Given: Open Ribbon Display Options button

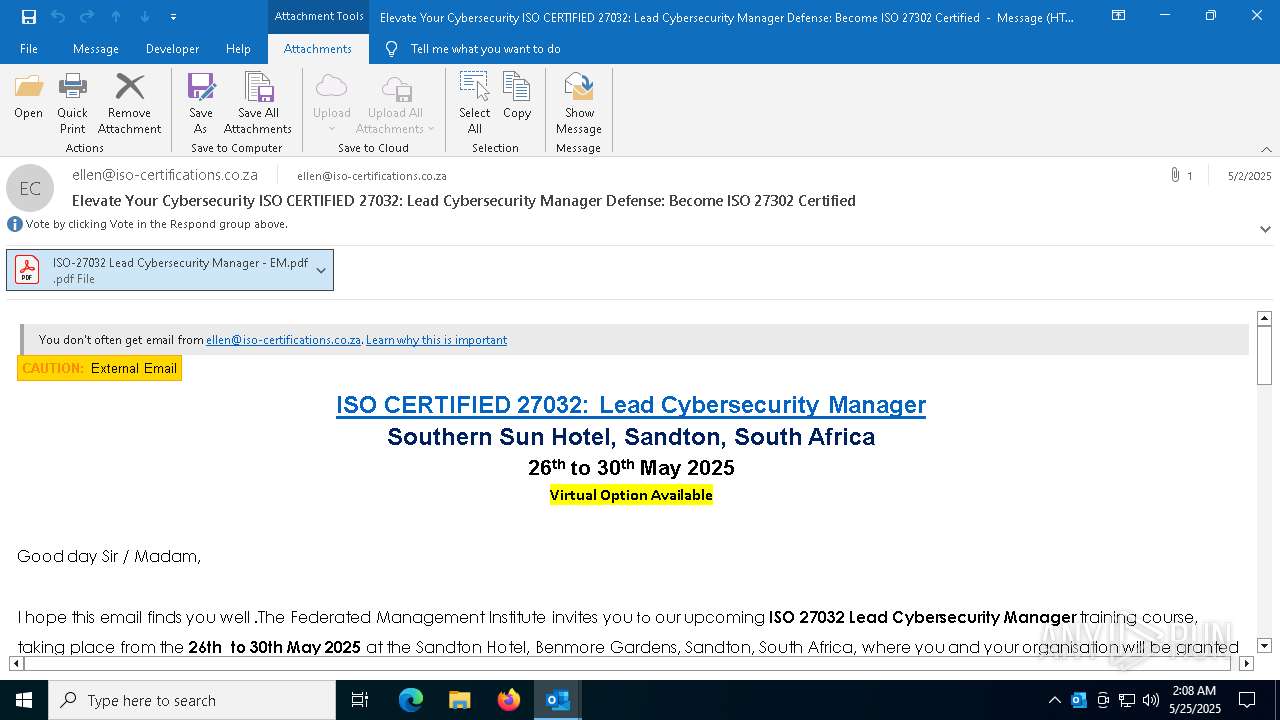Looking at the screenshot, I should click(1118, 16).
